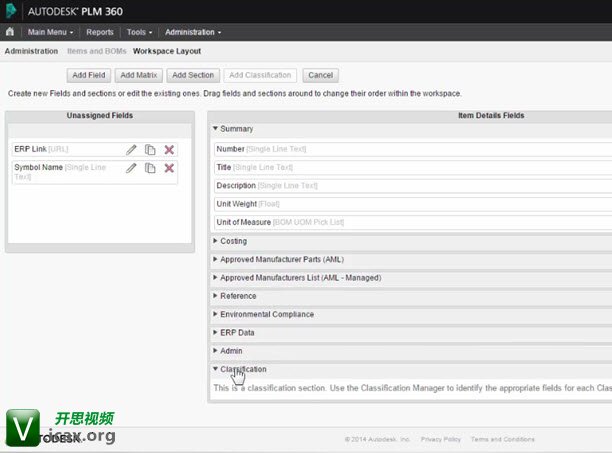Open the Main Menu dropdown
Screen dimensions: 612x453
[x=50, y=32]
